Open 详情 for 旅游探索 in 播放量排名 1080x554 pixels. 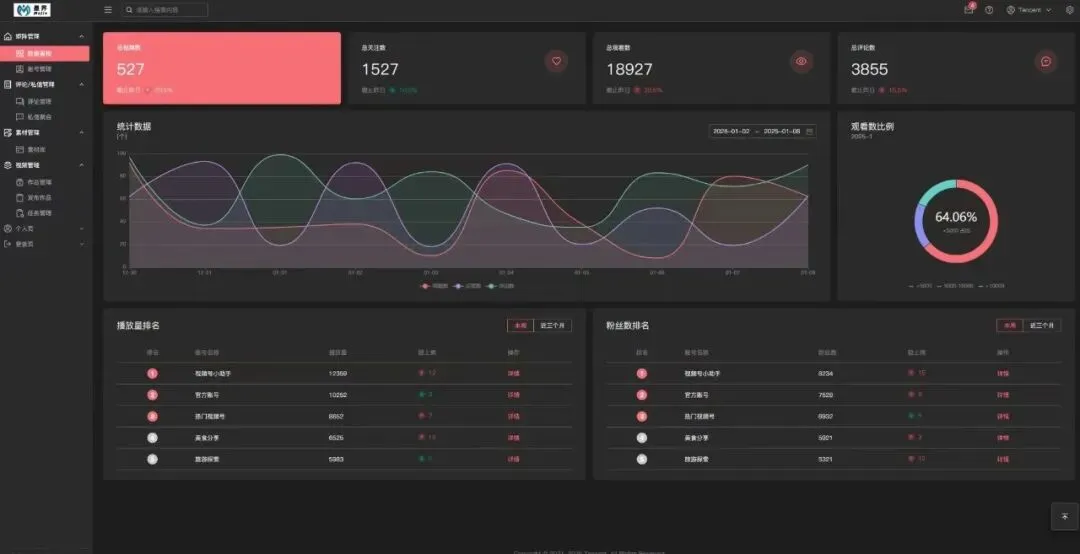(513, 459)
